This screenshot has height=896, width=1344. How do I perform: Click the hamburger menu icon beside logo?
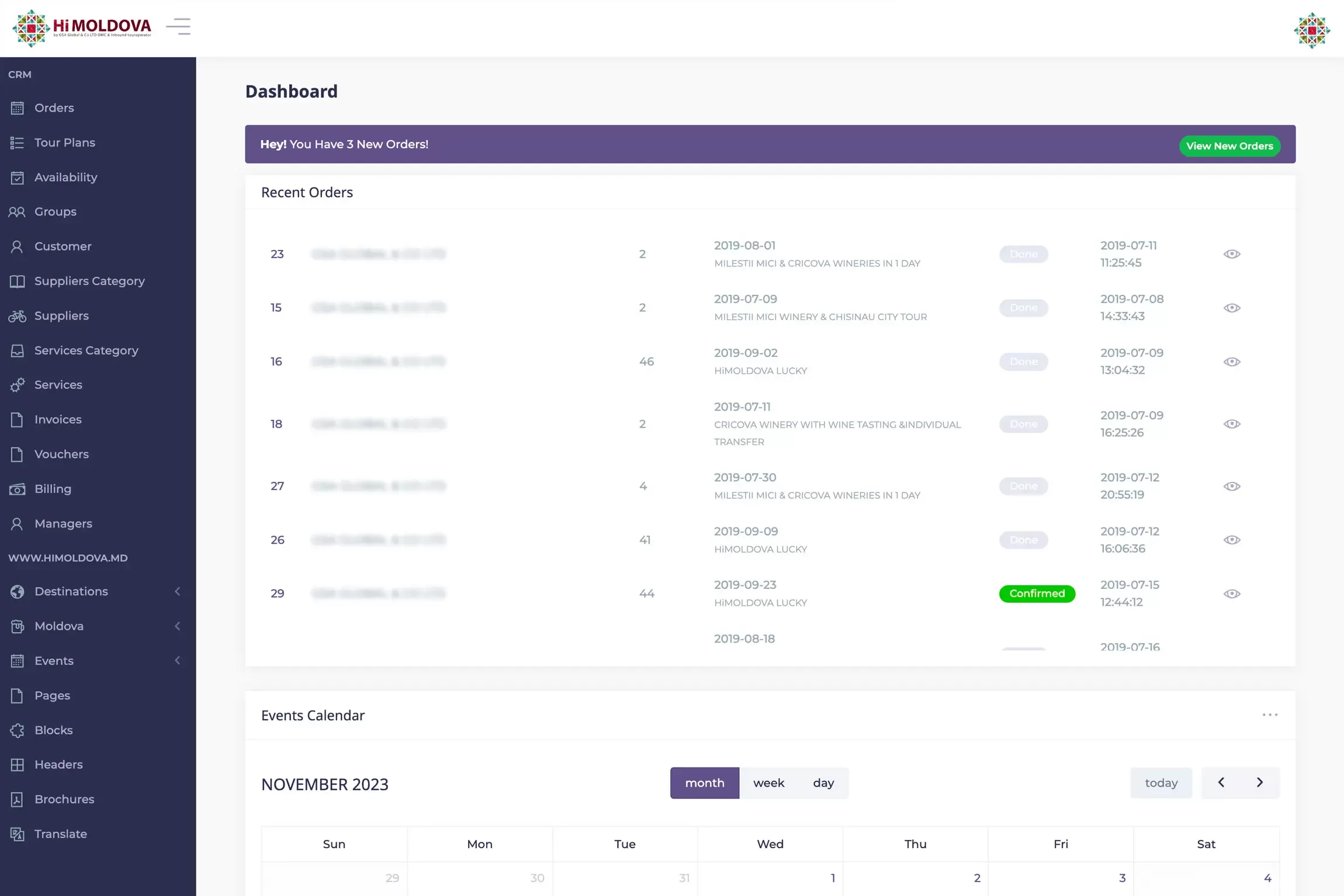click(178, 26)
